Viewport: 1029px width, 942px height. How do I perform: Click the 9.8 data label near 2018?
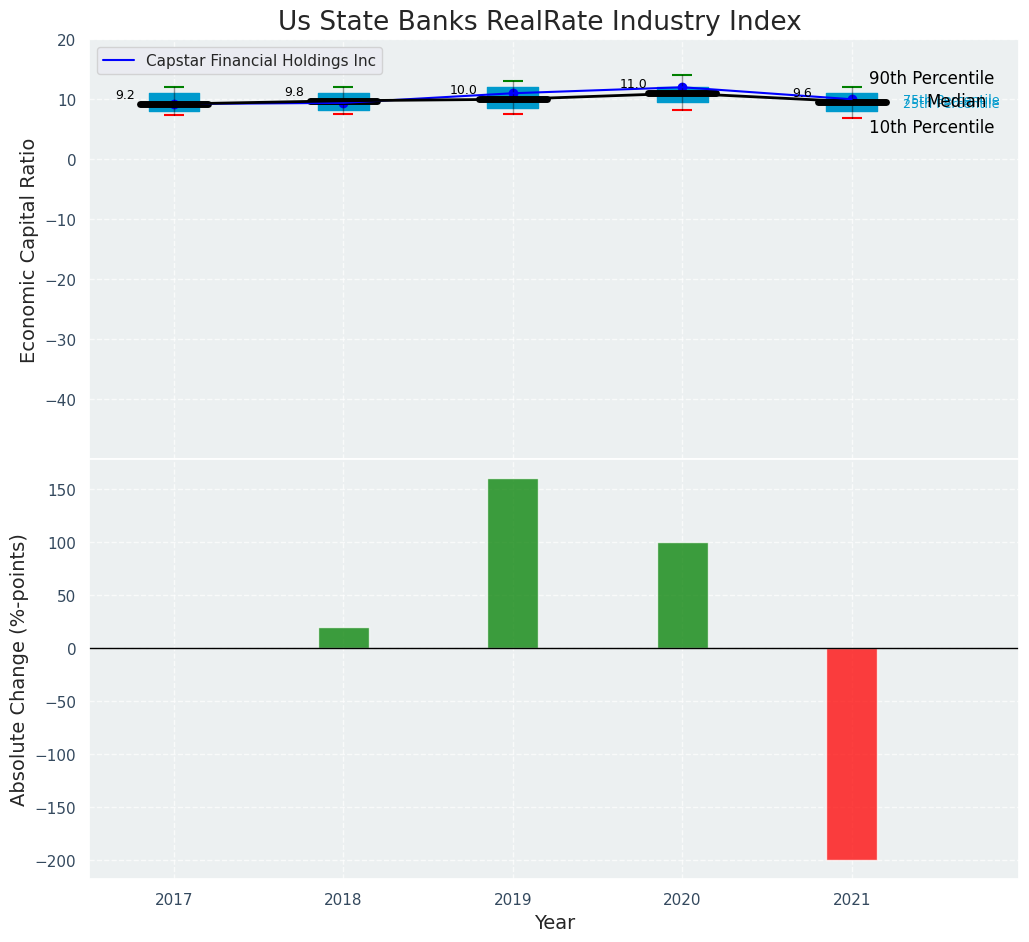click(294, 92)
